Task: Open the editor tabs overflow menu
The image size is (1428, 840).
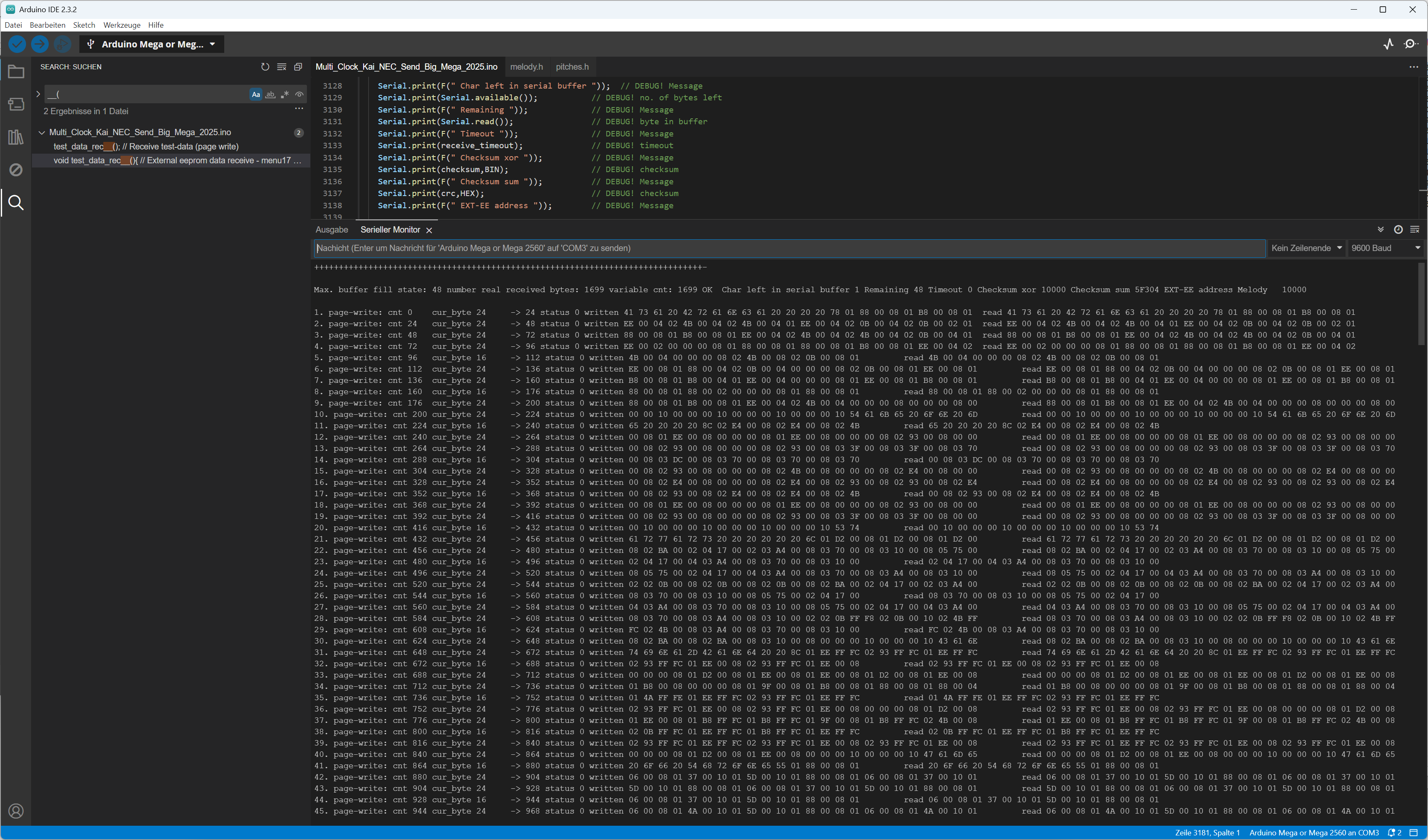Action: coord(1414,67)
